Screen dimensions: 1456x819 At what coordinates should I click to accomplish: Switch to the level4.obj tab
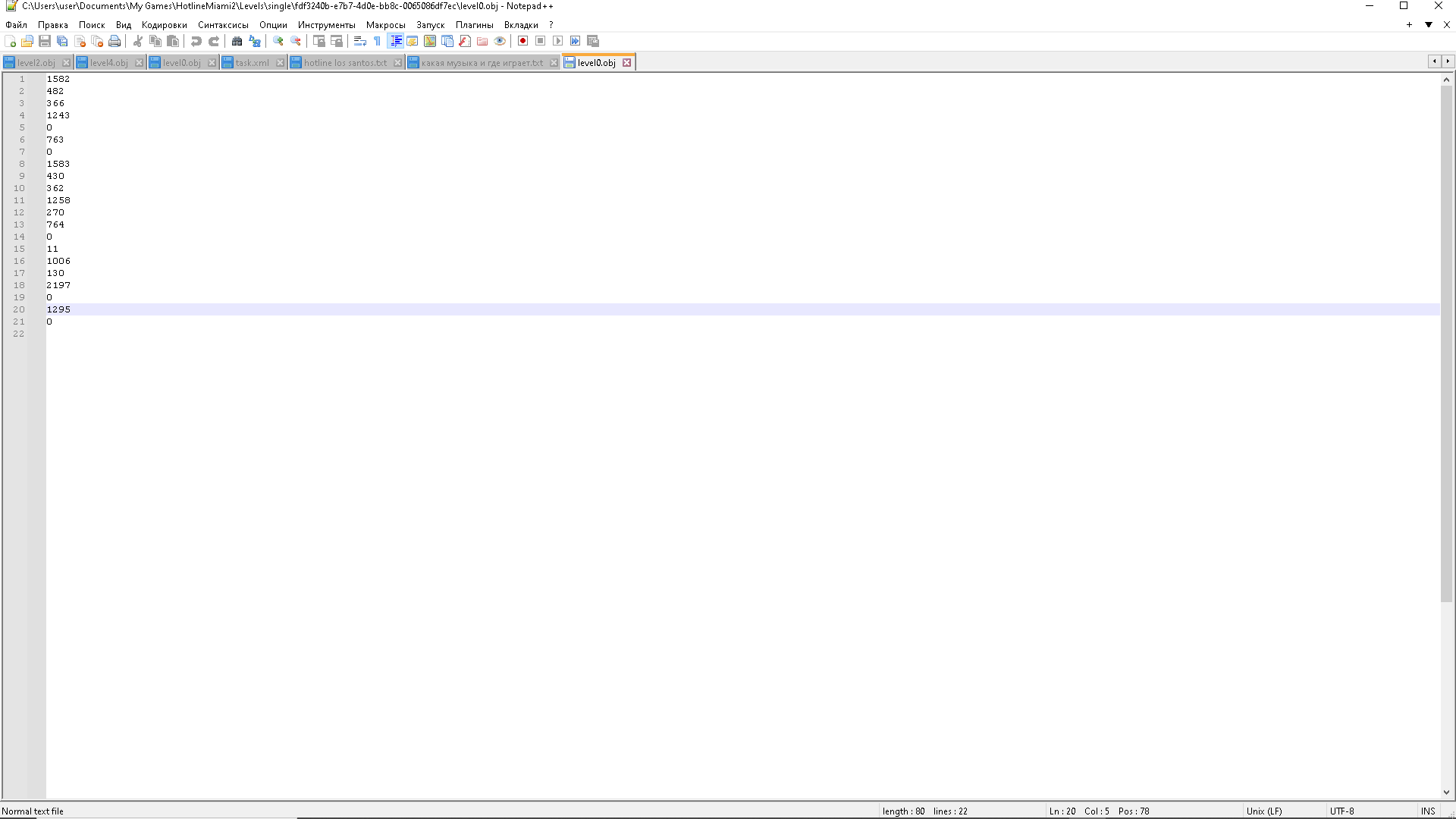point(108,63)
